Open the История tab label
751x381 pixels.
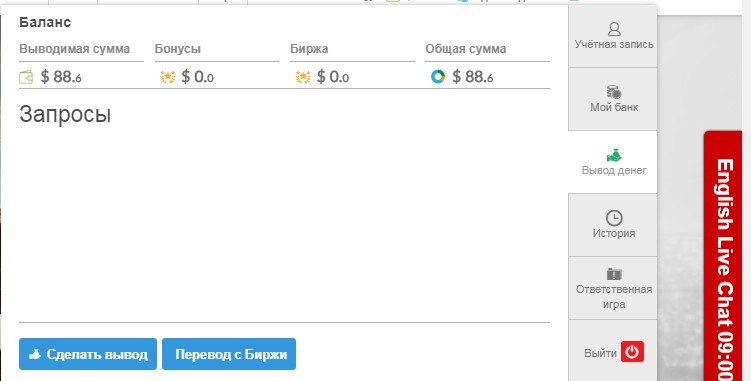coord(614,233)
